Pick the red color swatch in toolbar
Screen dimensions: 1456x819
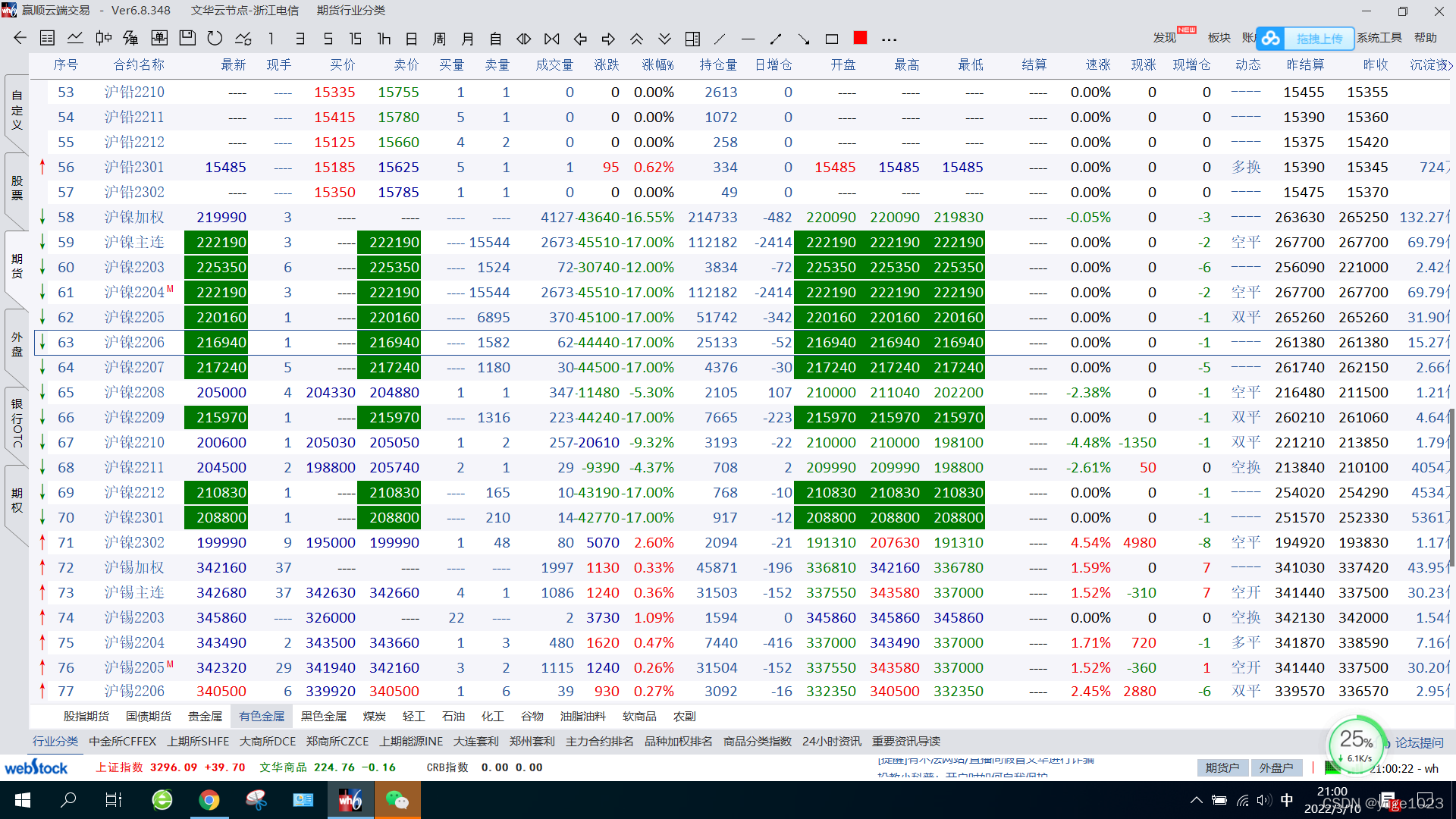860,38
